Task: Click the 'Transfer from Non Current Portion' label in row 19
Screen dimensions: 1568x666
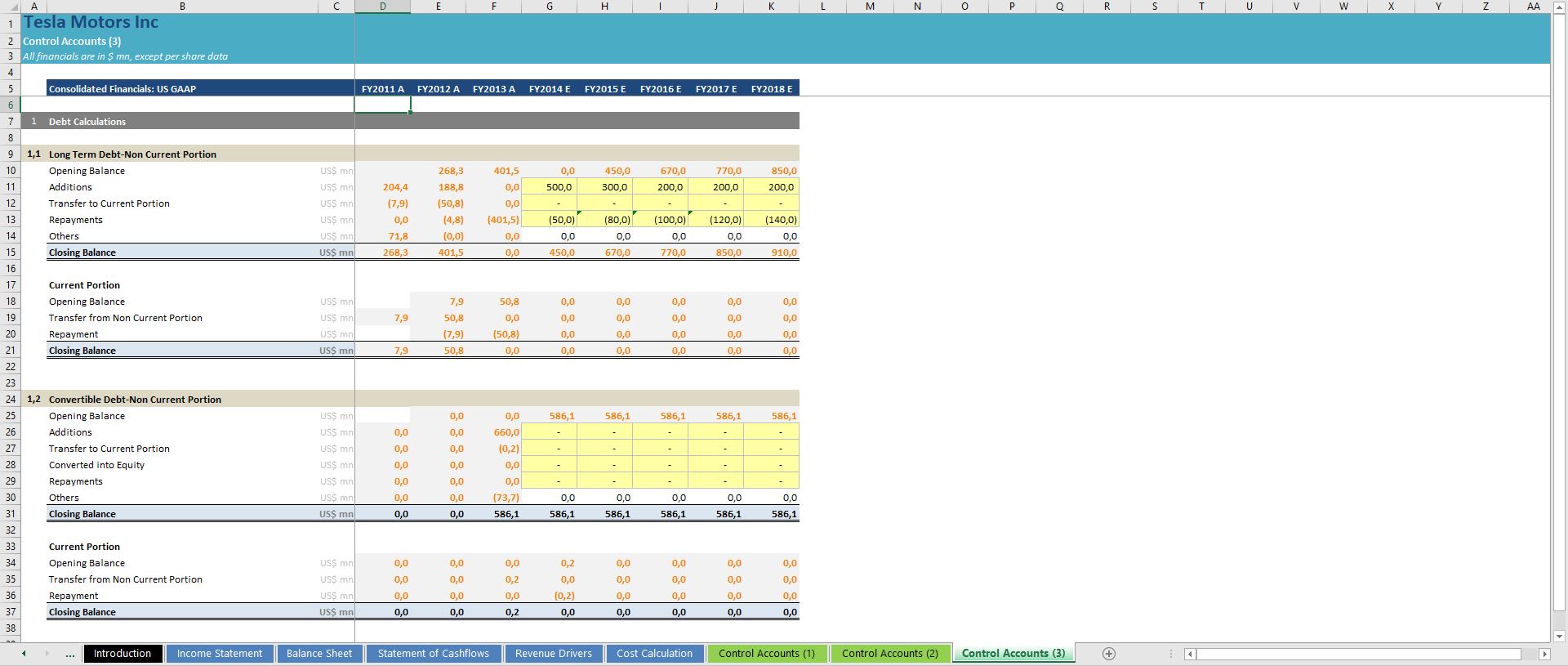Action: tap(126, 318)
